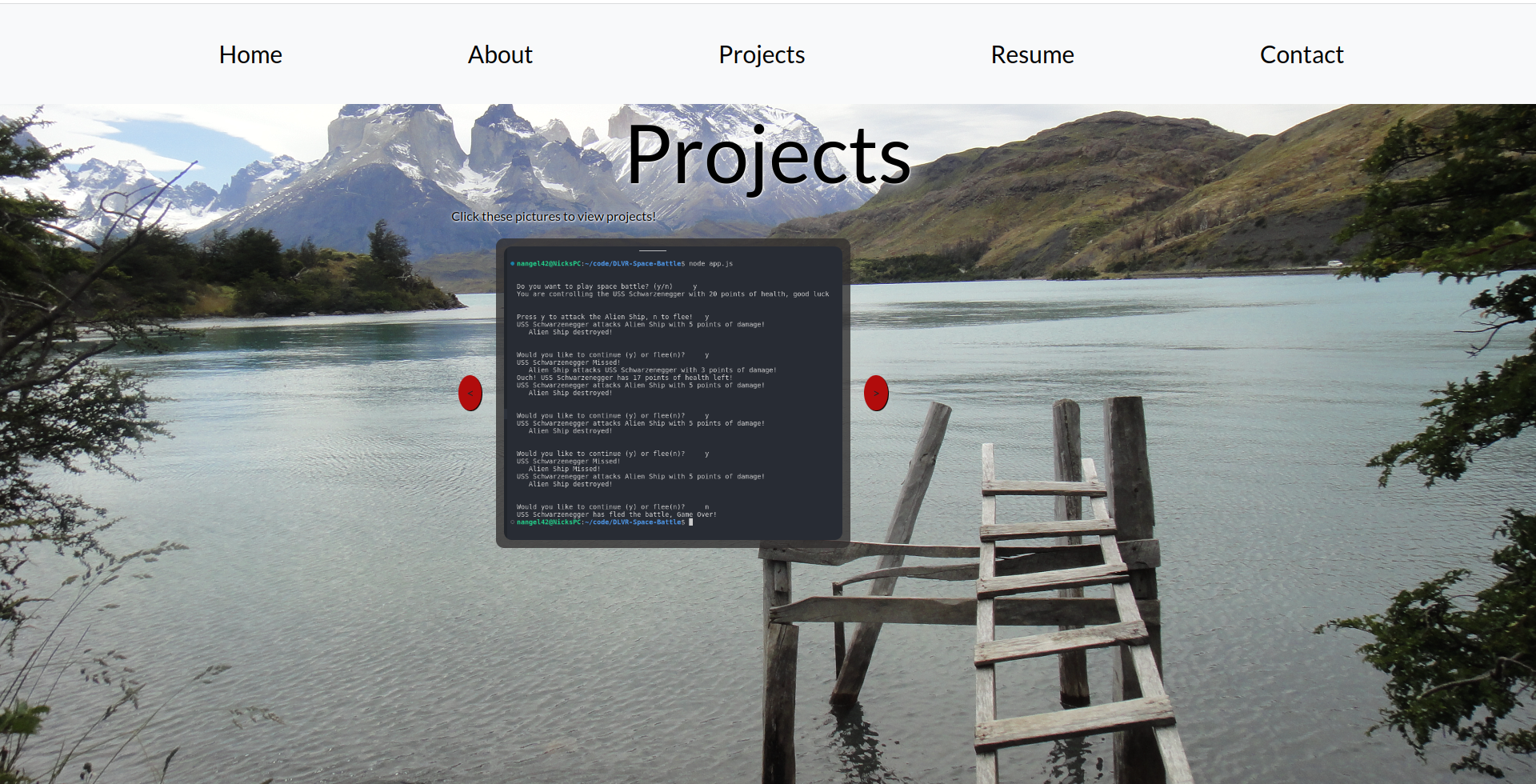The width and height of the screenshot is (1536, 784).
Task: Open the Resume page link
Action: coord(1032,54)
